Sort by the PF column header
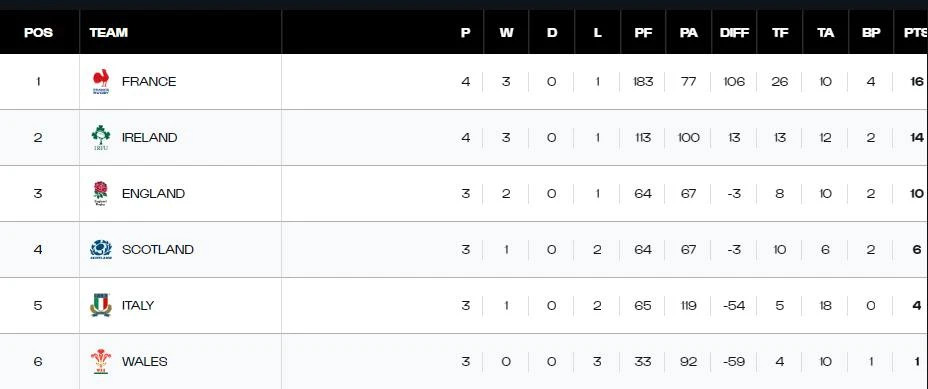Viewport: 928px width, 389px height. point(643,33)
